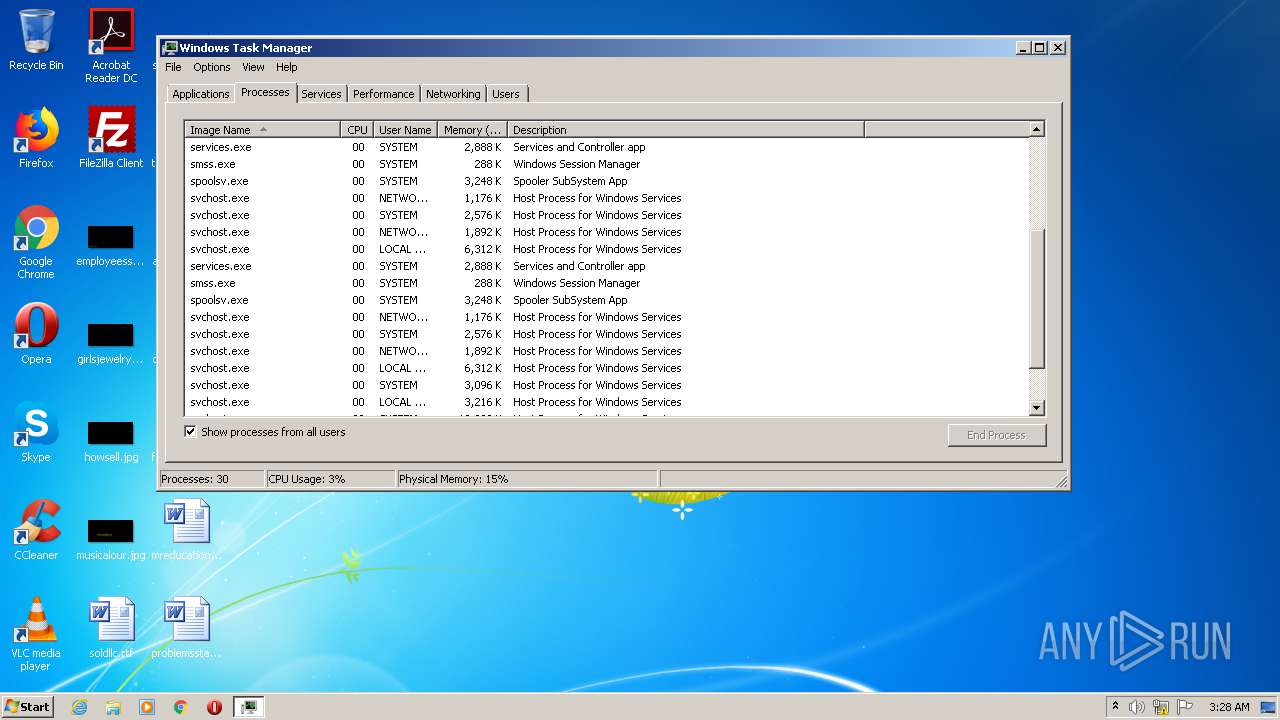
Task: Select the first smss.exe process row
Action: click(x=607, y=164)
